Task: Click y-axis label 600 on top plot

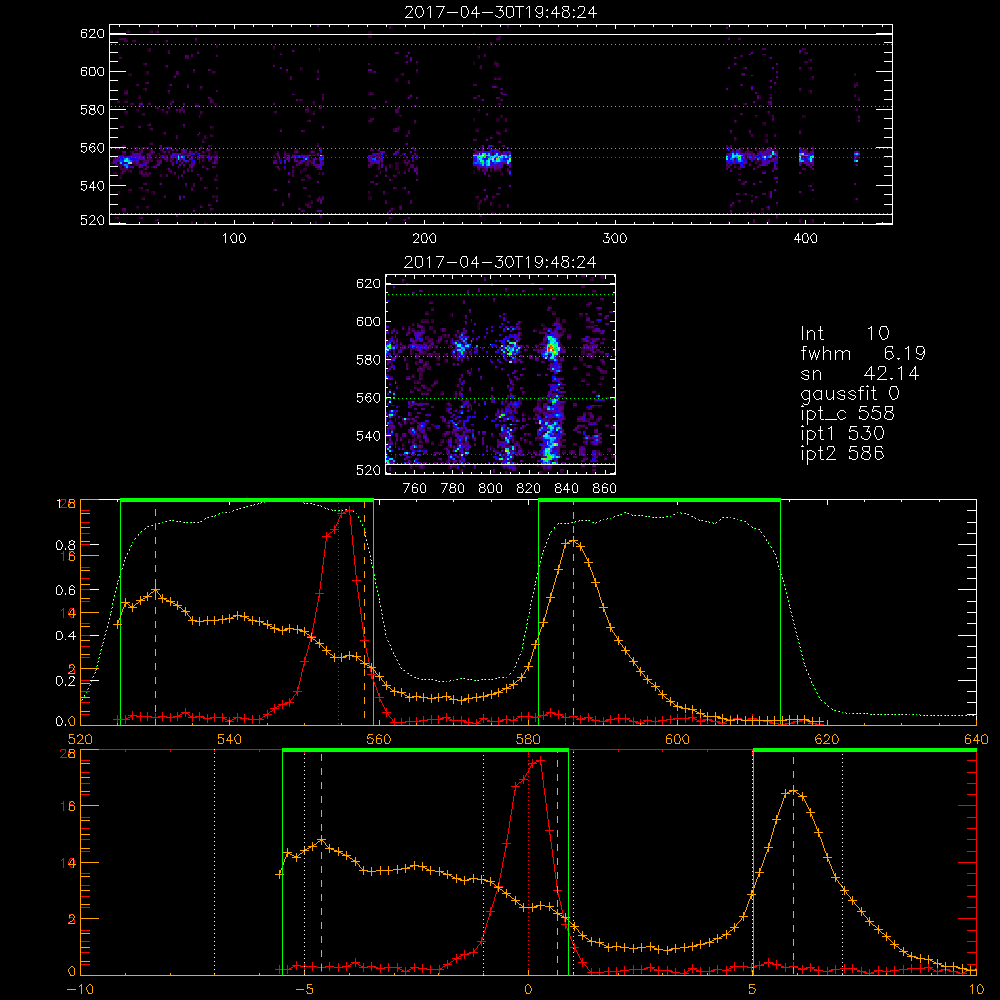Action: pyautogui.click(x=92, y=71)
